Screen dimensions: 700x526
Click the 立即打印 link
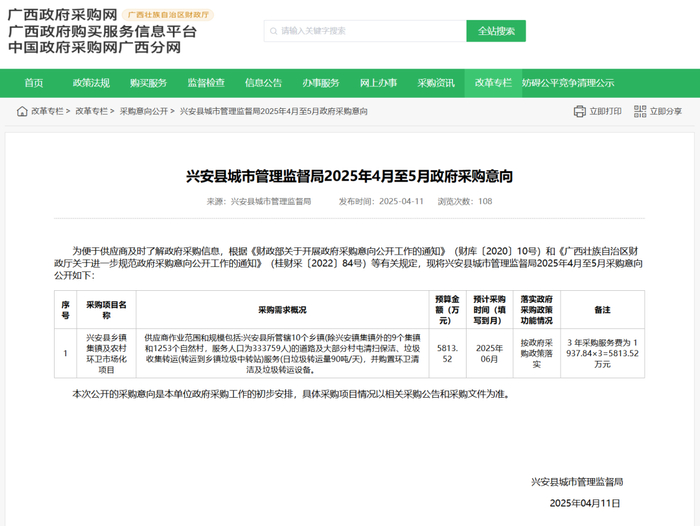tap(605, 111)
